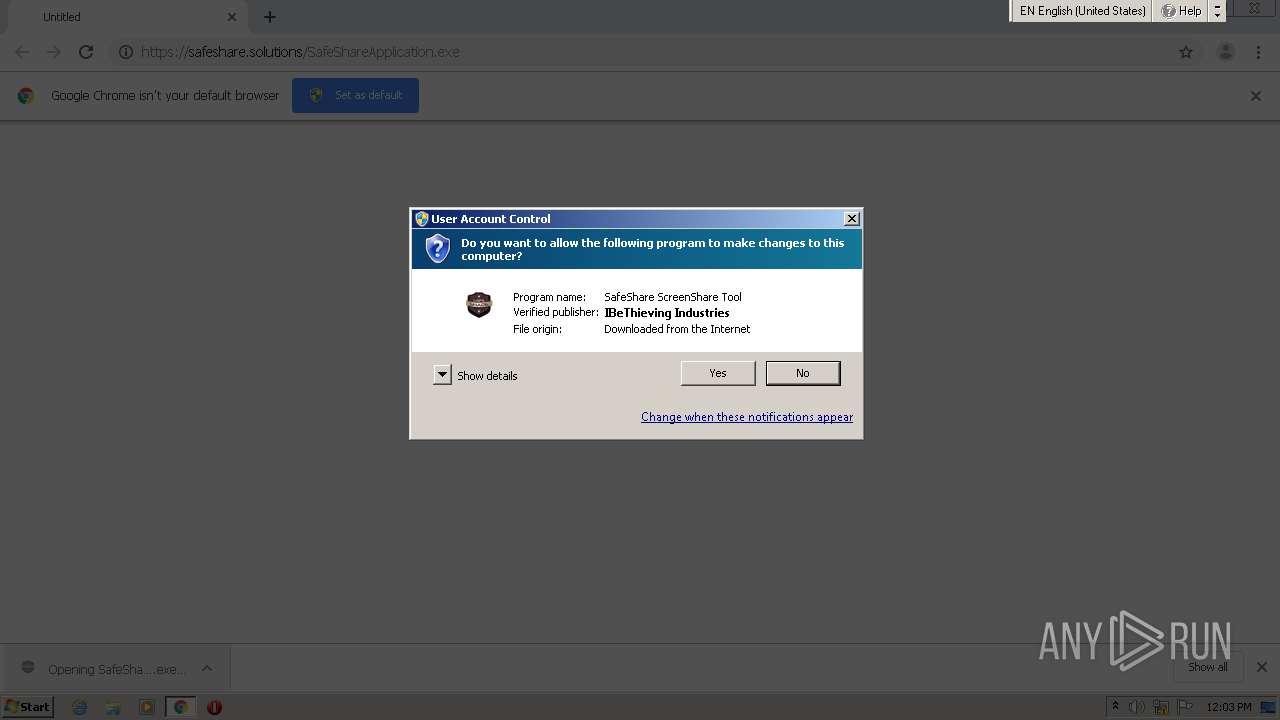Open the Chrome profile avatar
1280x720 pixels.
pyautogui.click(x=1225, y=52)
